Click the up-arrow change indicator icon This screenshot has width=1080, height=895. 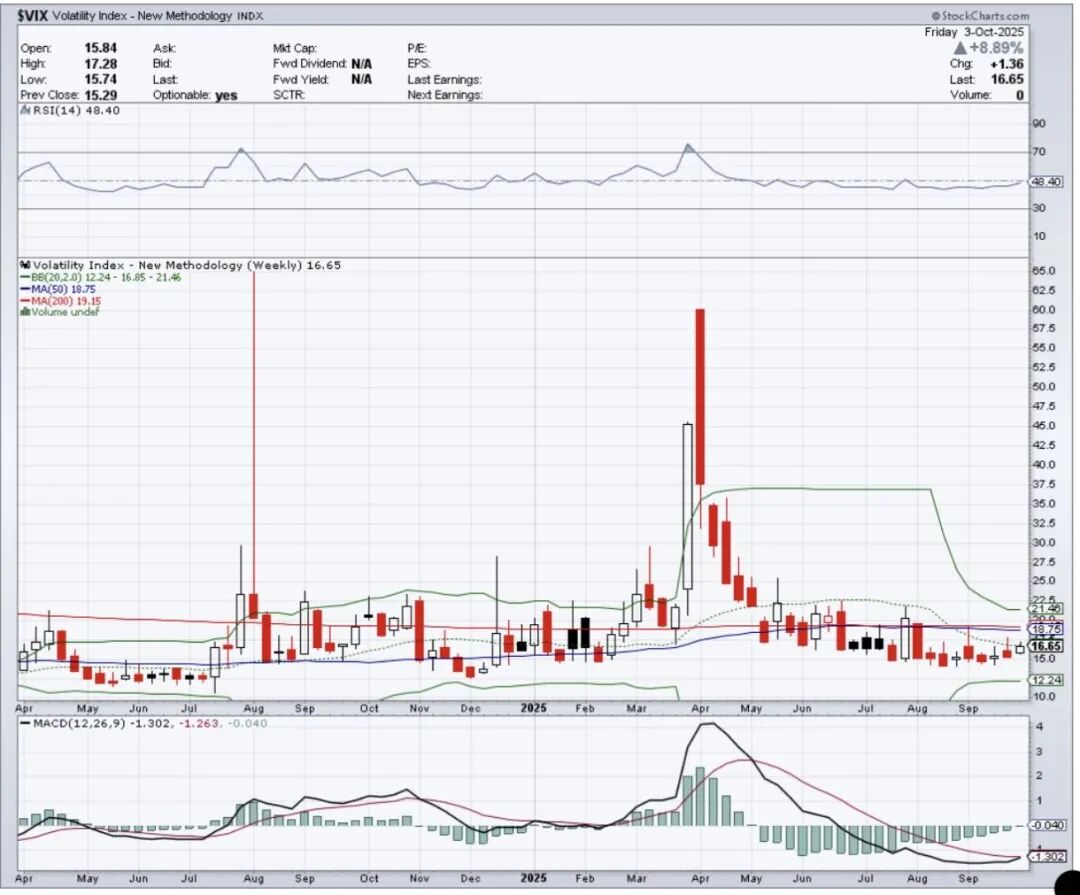pos(960,48)
